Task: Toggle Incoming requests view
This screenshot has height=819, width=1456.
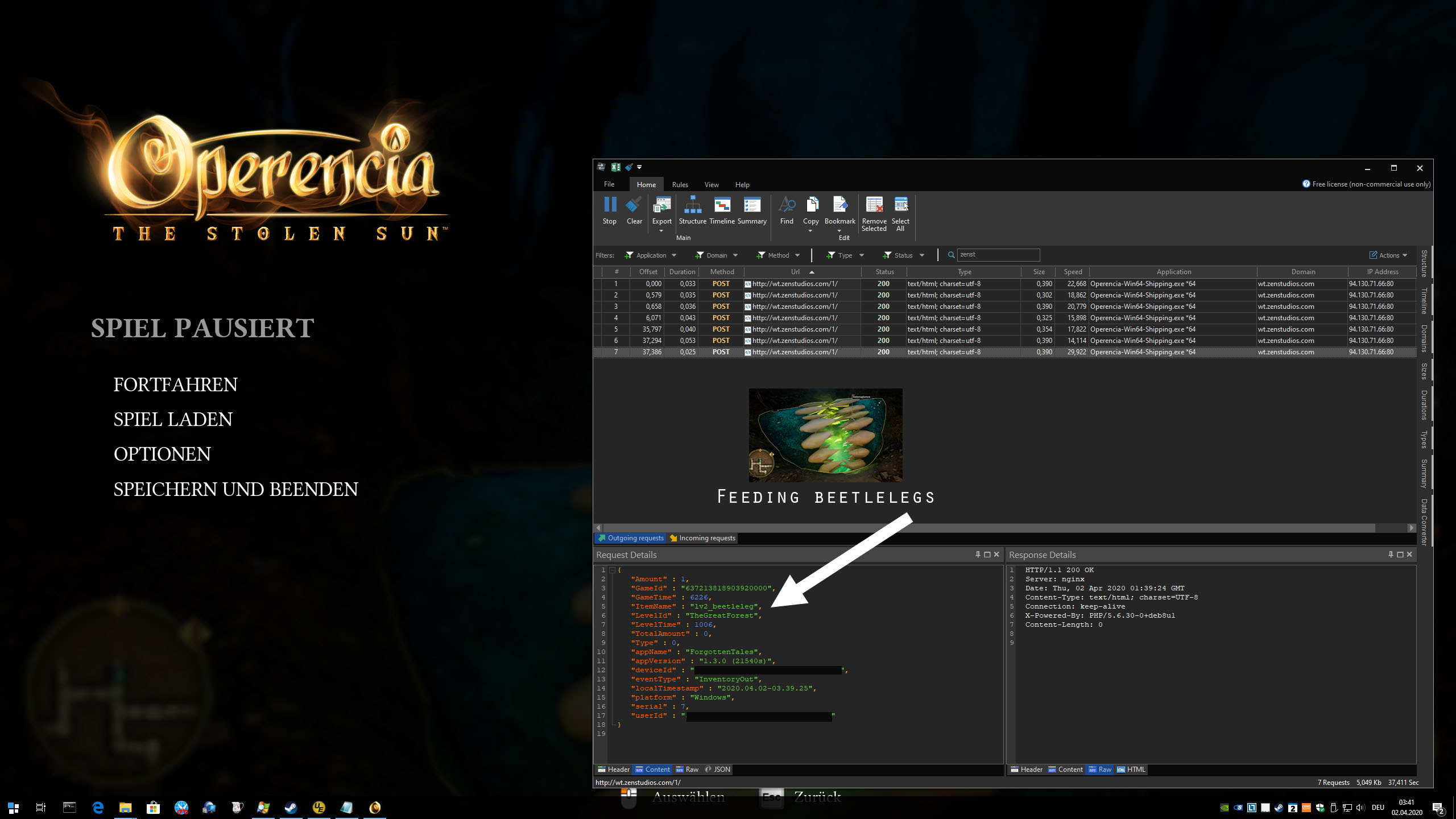Action: [703, 538]
